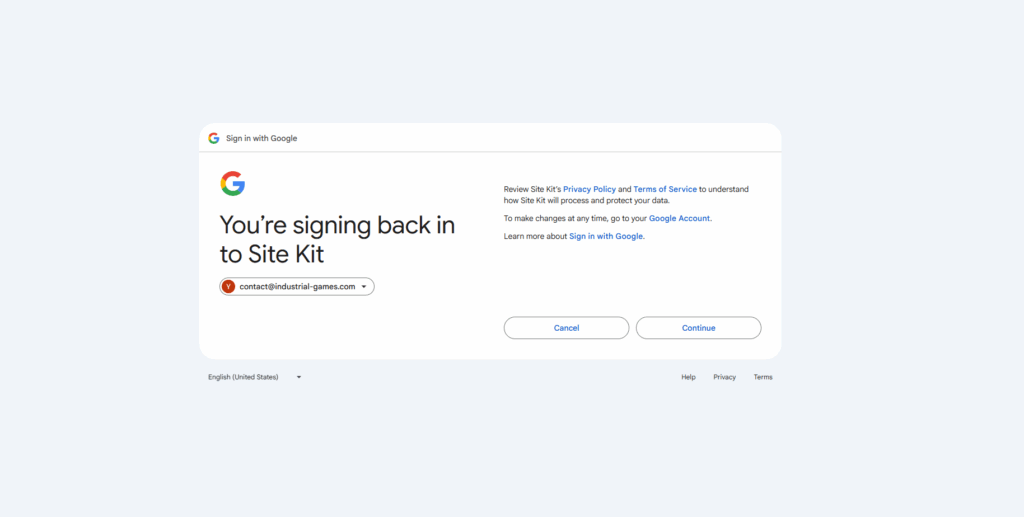Select the contact@industrial-games.com account email

(x=297, y=287)
